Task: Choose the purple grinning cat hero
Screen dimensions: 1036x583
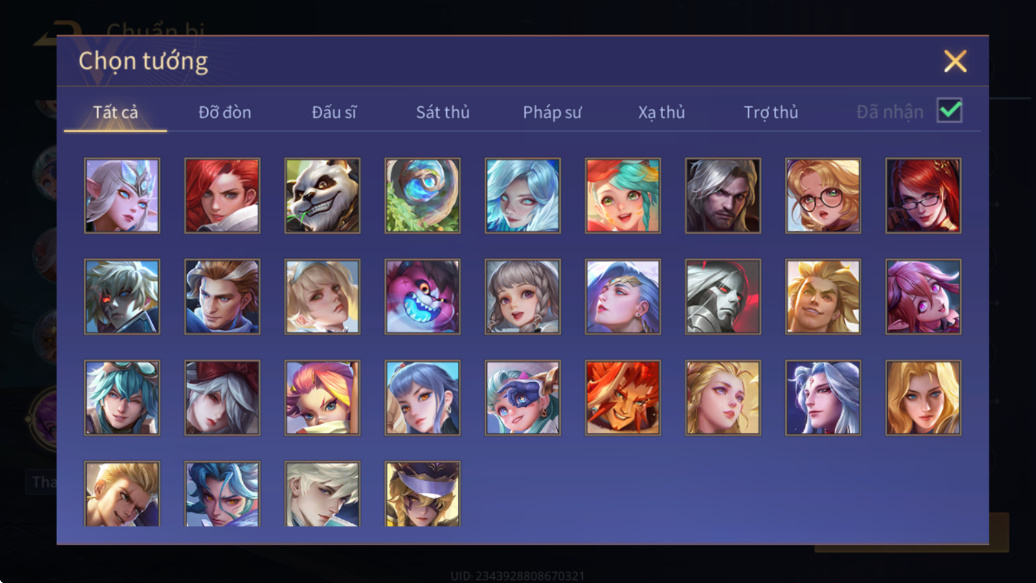Action: point(423,297)
